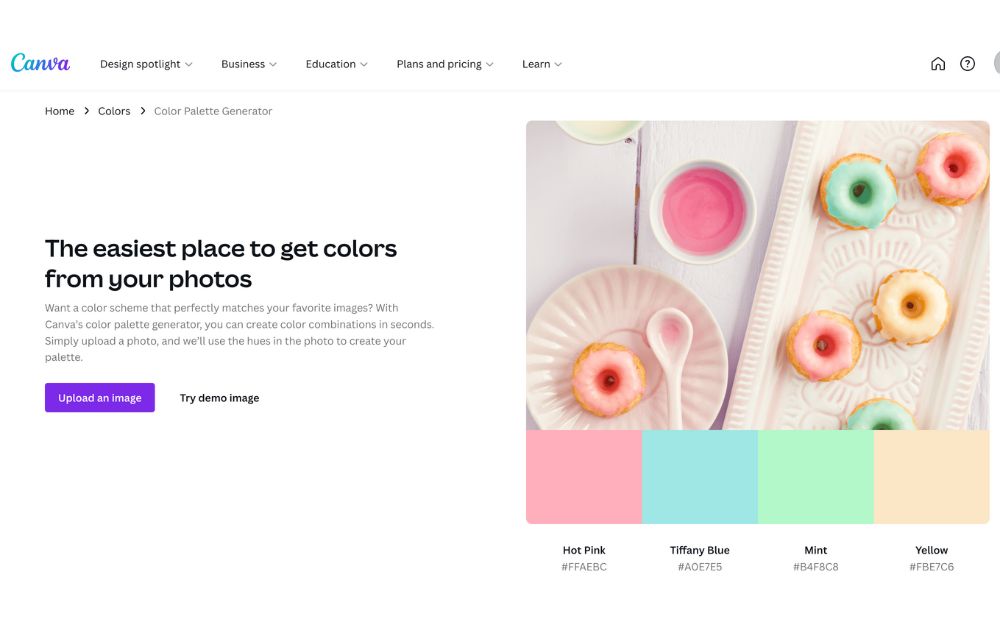Navigate to Colors breadcrumb link
Screen dimensions: 1000x630
(x=114, y=111)
